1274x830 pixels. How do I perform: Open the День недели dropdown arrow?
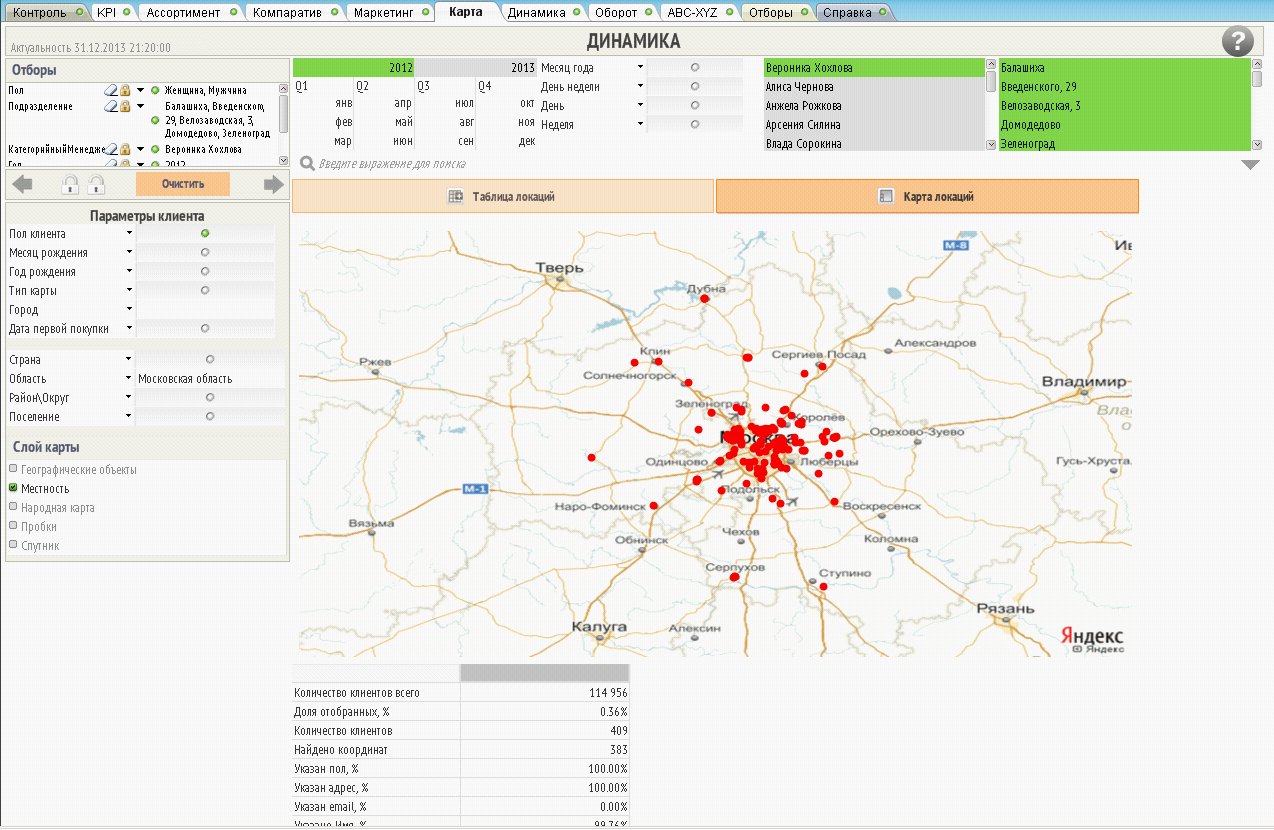tap(640, 86)
